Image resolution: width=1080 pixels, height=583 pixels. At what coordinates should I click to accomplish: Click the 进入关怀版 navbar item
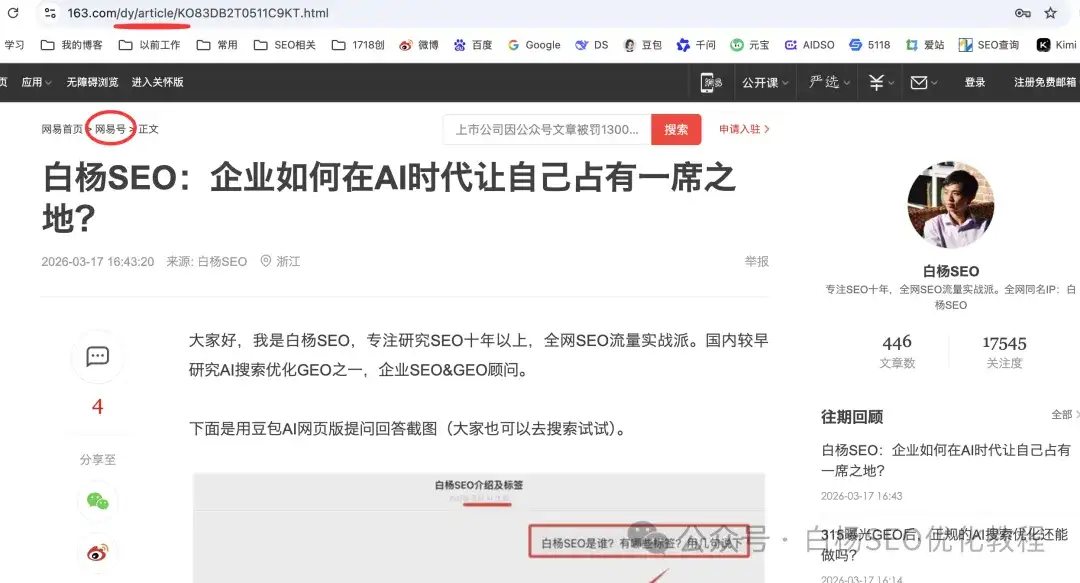(x=157, y=82)
